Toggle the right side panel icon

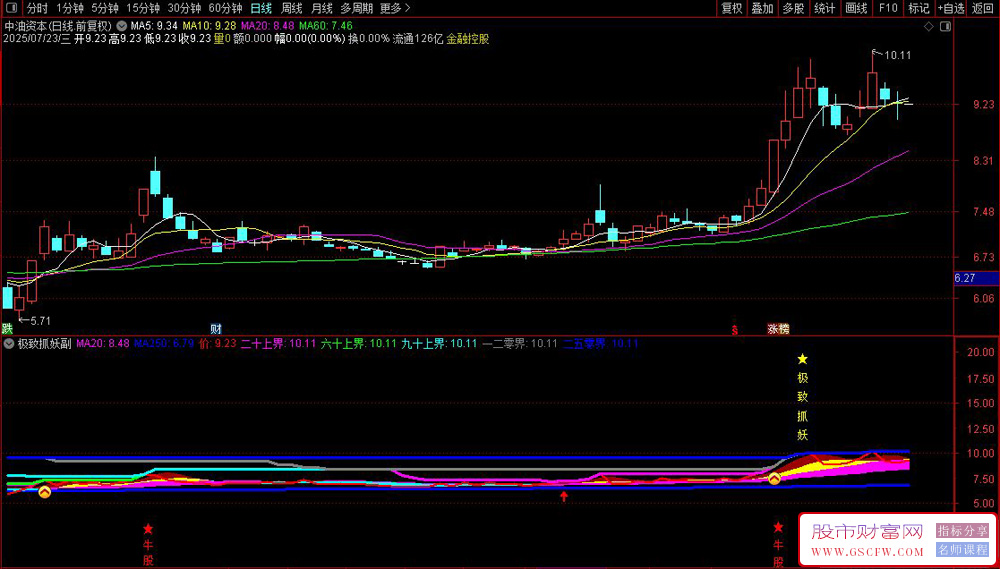point(946,27)
